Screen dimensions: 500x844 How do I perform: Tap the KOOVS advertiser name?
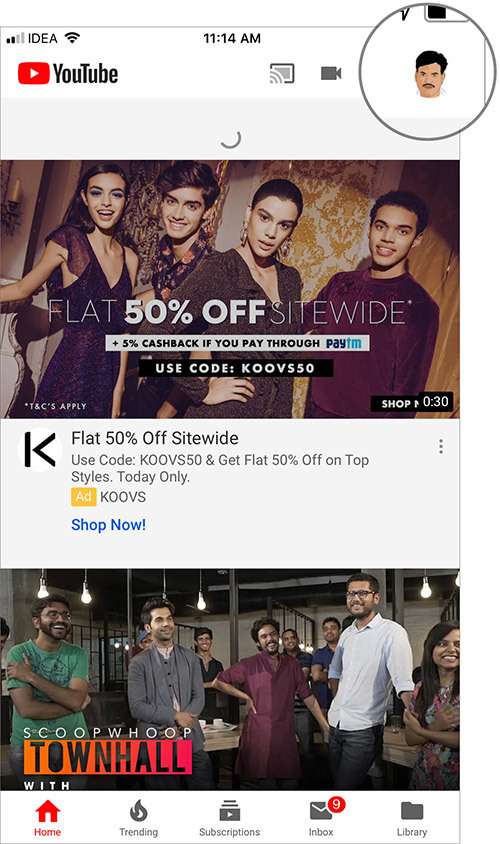123,497
